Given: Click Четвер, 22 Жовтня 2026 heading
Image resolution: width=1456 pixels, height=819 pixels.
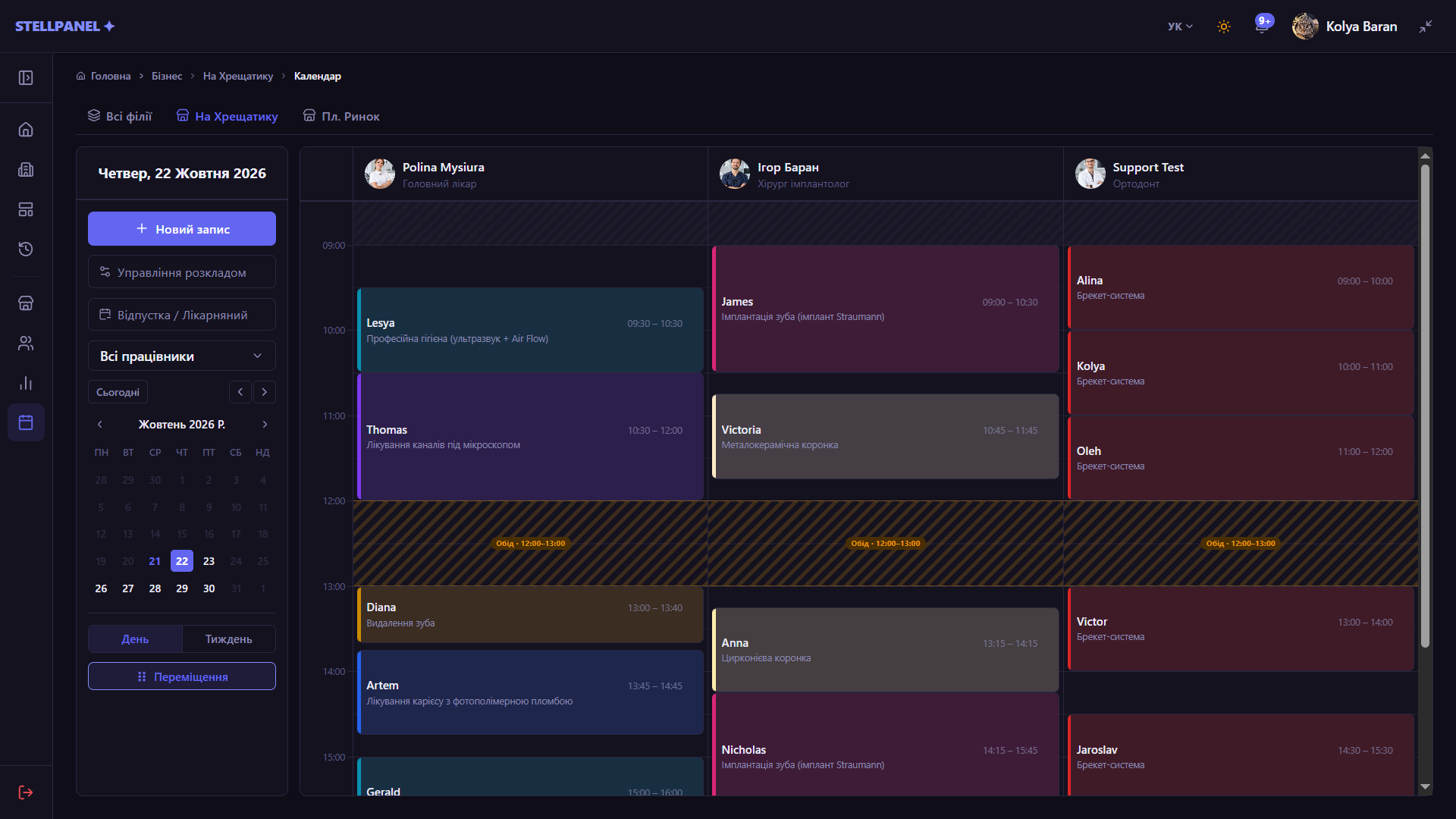Looking at the screenshot, I should [x=182, y=174].
